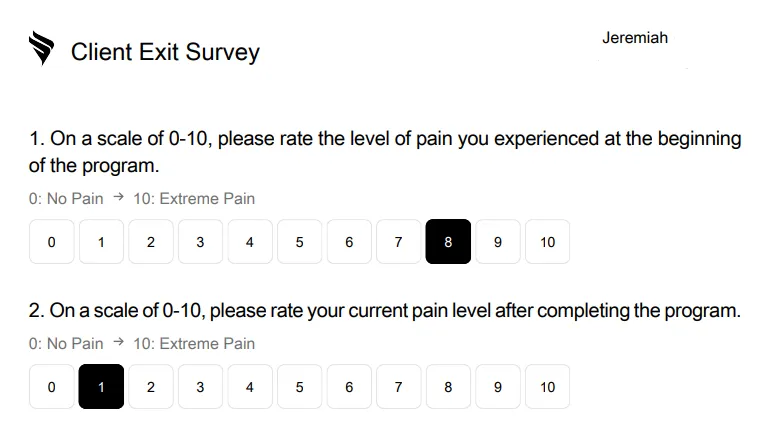Deselect the highlighted 8 in question 1

[448, 242]
